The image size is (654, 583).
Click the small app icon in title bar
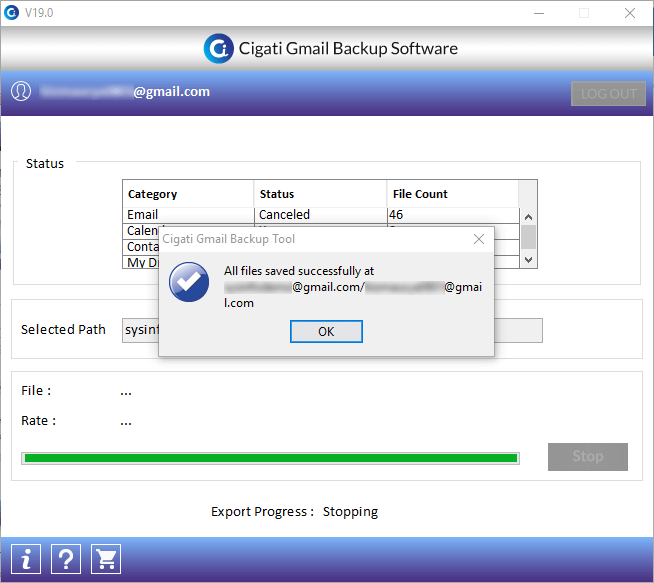[11, 13]
